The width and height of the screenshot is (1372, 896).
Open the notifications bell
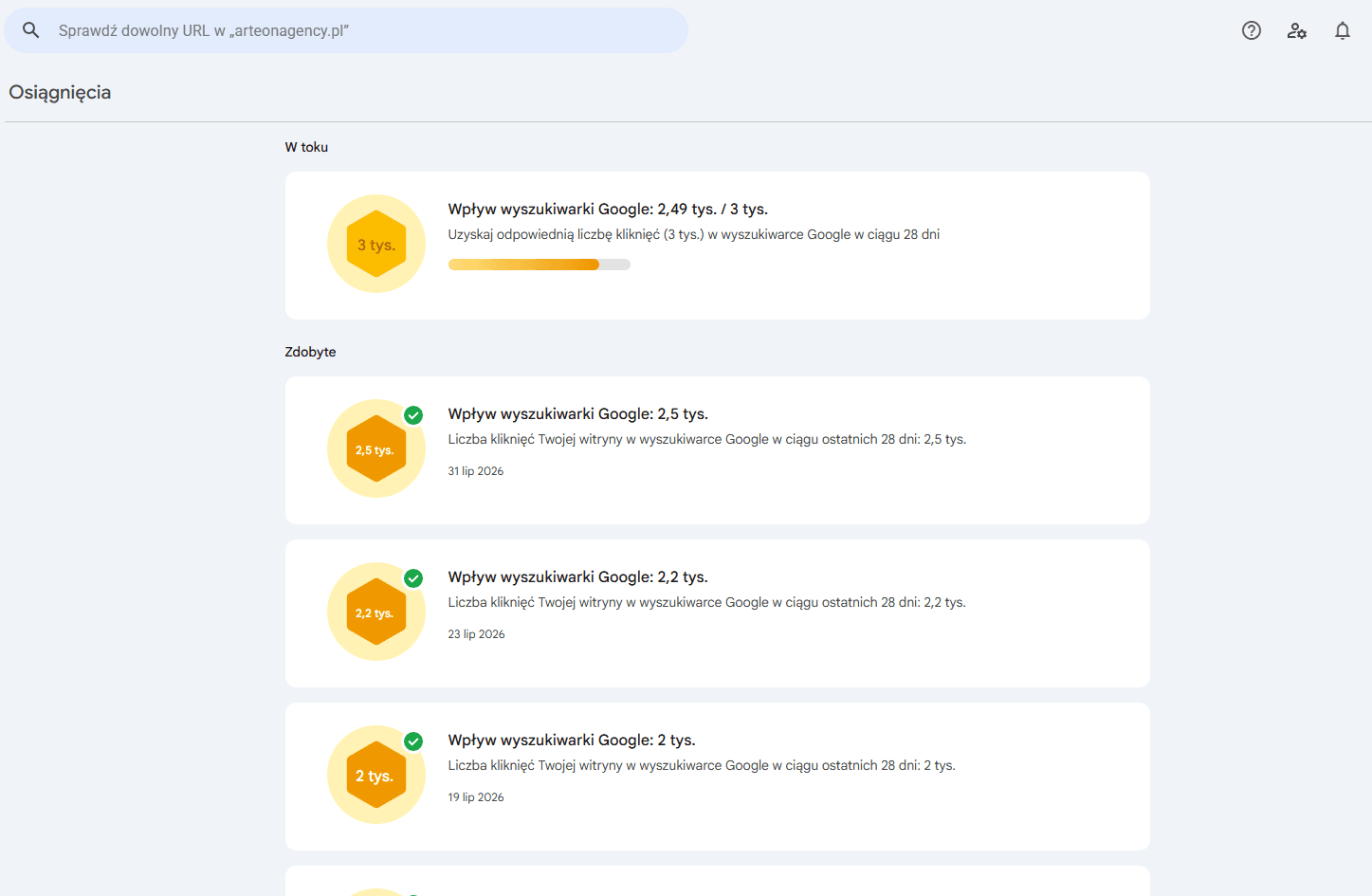click(x=1343, y=30)
